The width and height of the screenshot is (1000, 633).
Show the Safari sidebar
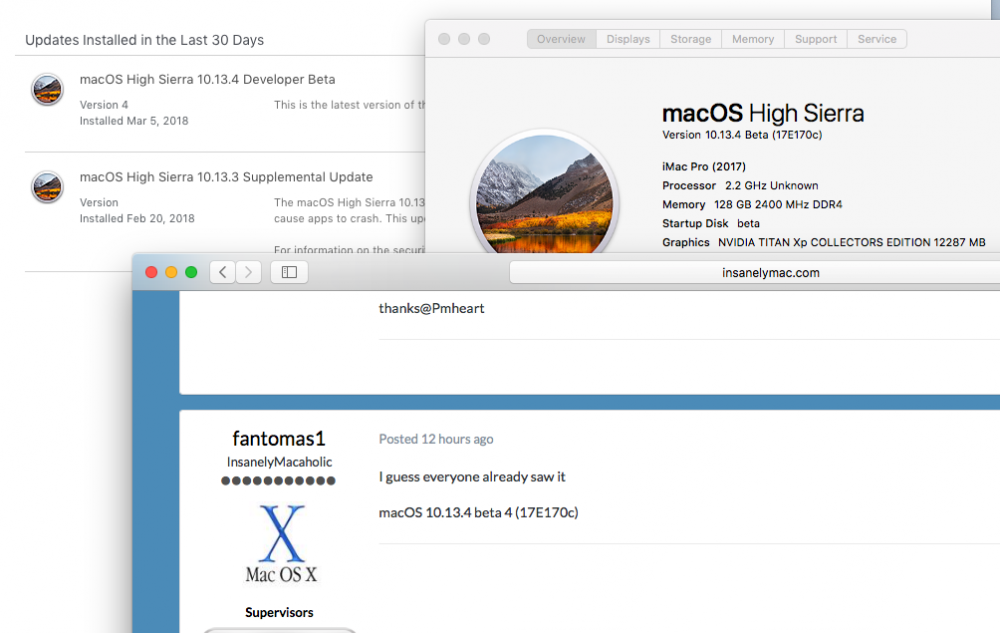(289, 272)
